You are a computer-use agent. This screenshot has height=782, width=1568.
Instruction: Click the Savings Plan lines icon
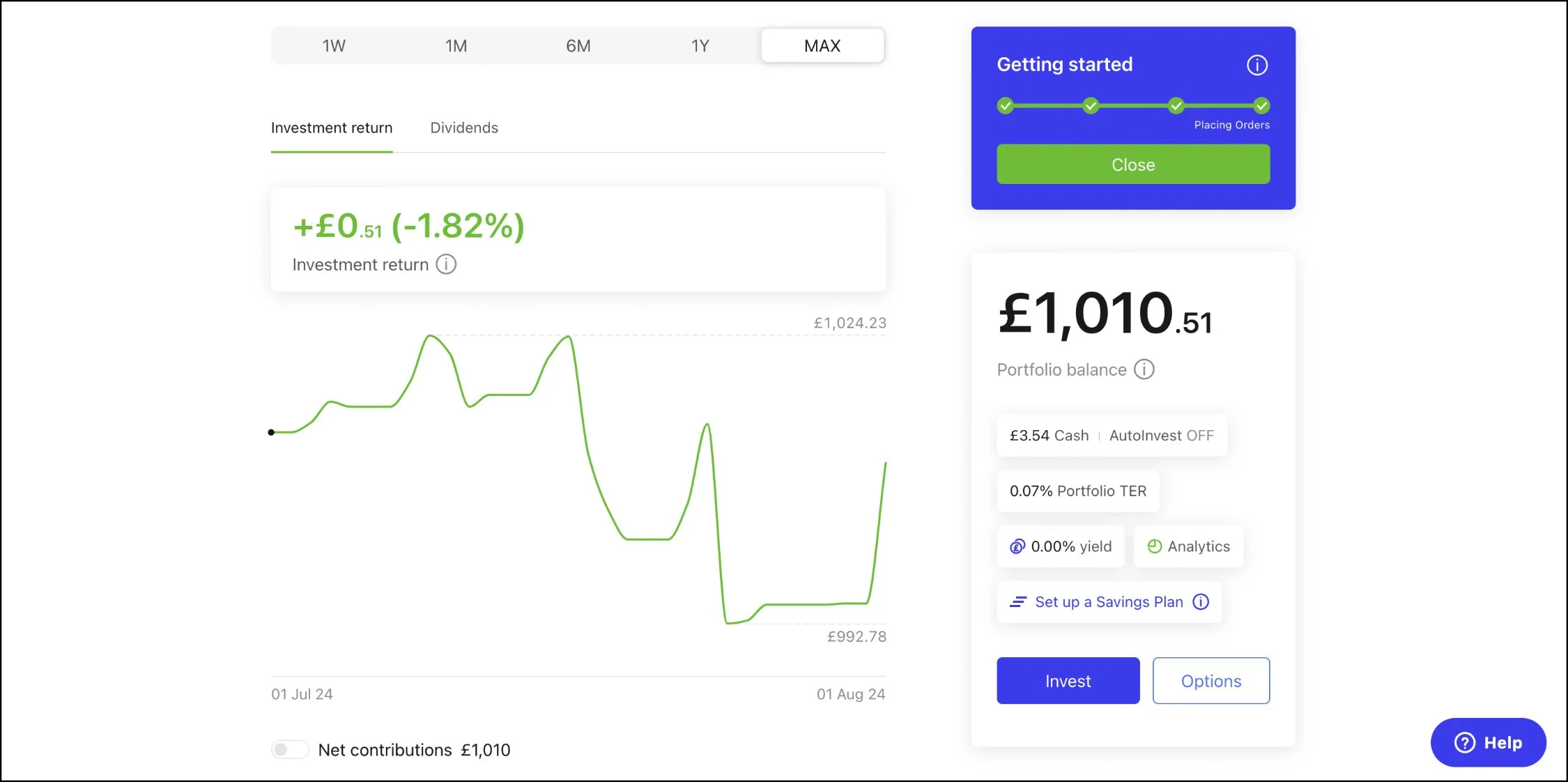(1018, 601)
